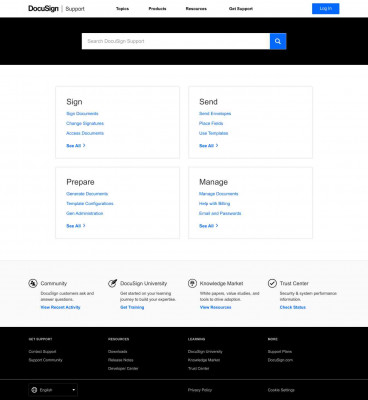The height and width of the screenshot is (400, 368).
Task: Click the DocuSign Support logo
Action: point(56,9)
